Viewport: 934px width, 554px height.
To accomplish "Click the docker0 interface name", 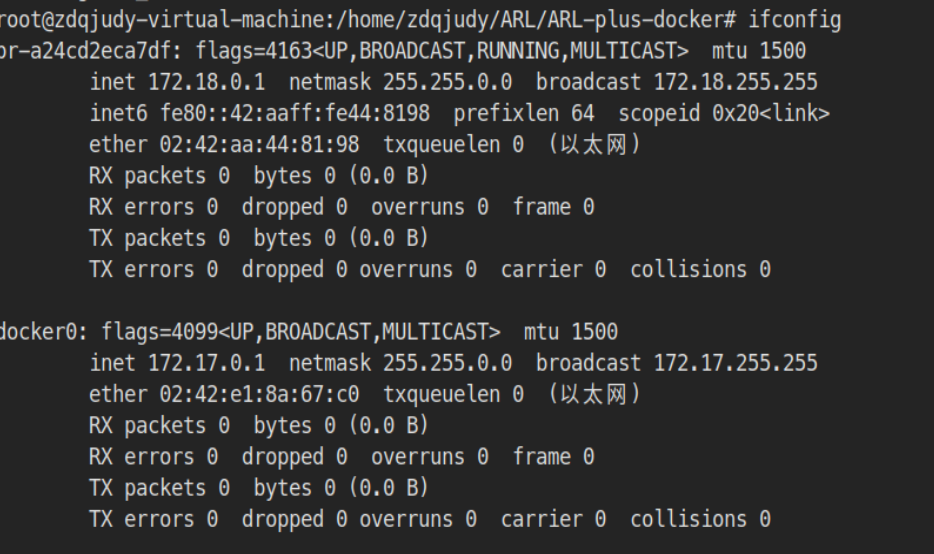I will point(38,332).
